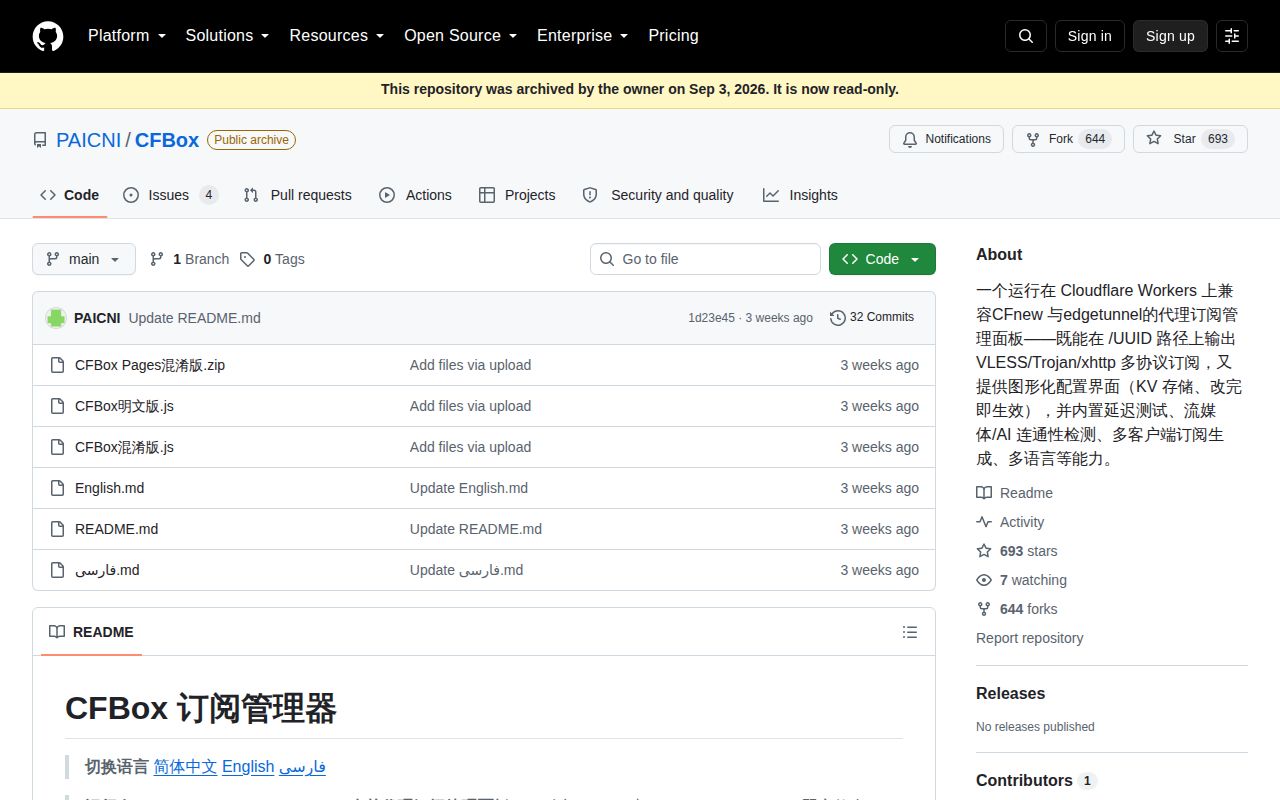Open the file README.md in the list

116,529
